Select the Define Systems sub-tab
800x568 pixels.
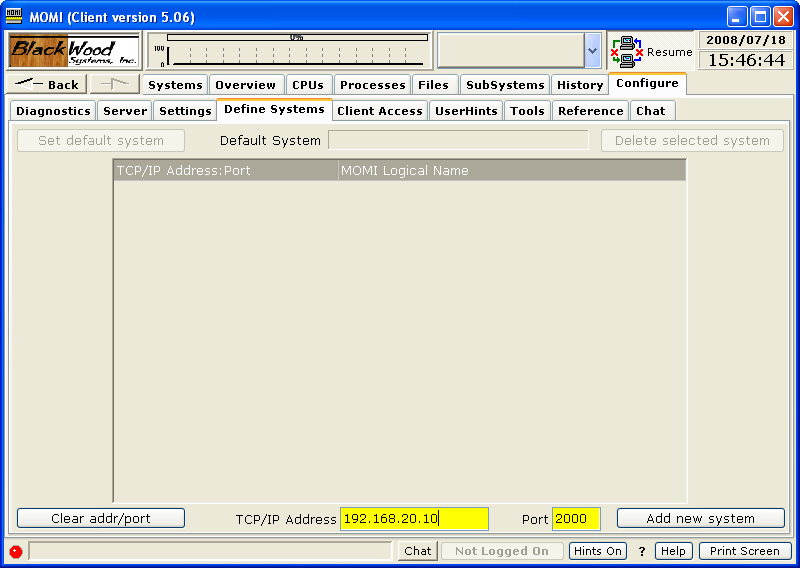[274, 109]
